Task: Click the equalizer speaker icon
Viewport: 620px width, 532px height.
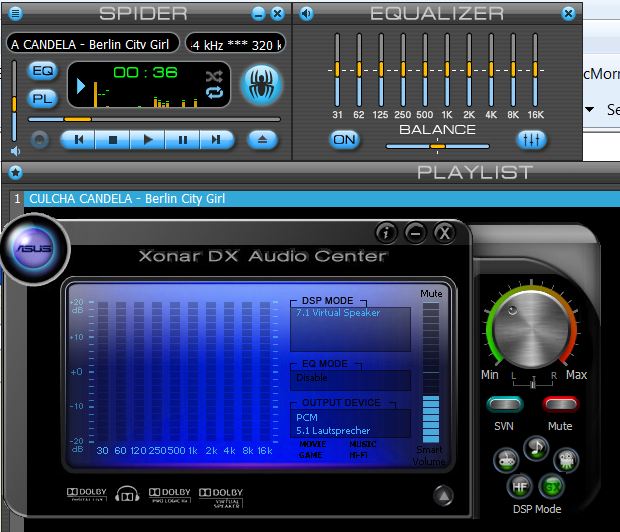Action: tap(306, 14)
